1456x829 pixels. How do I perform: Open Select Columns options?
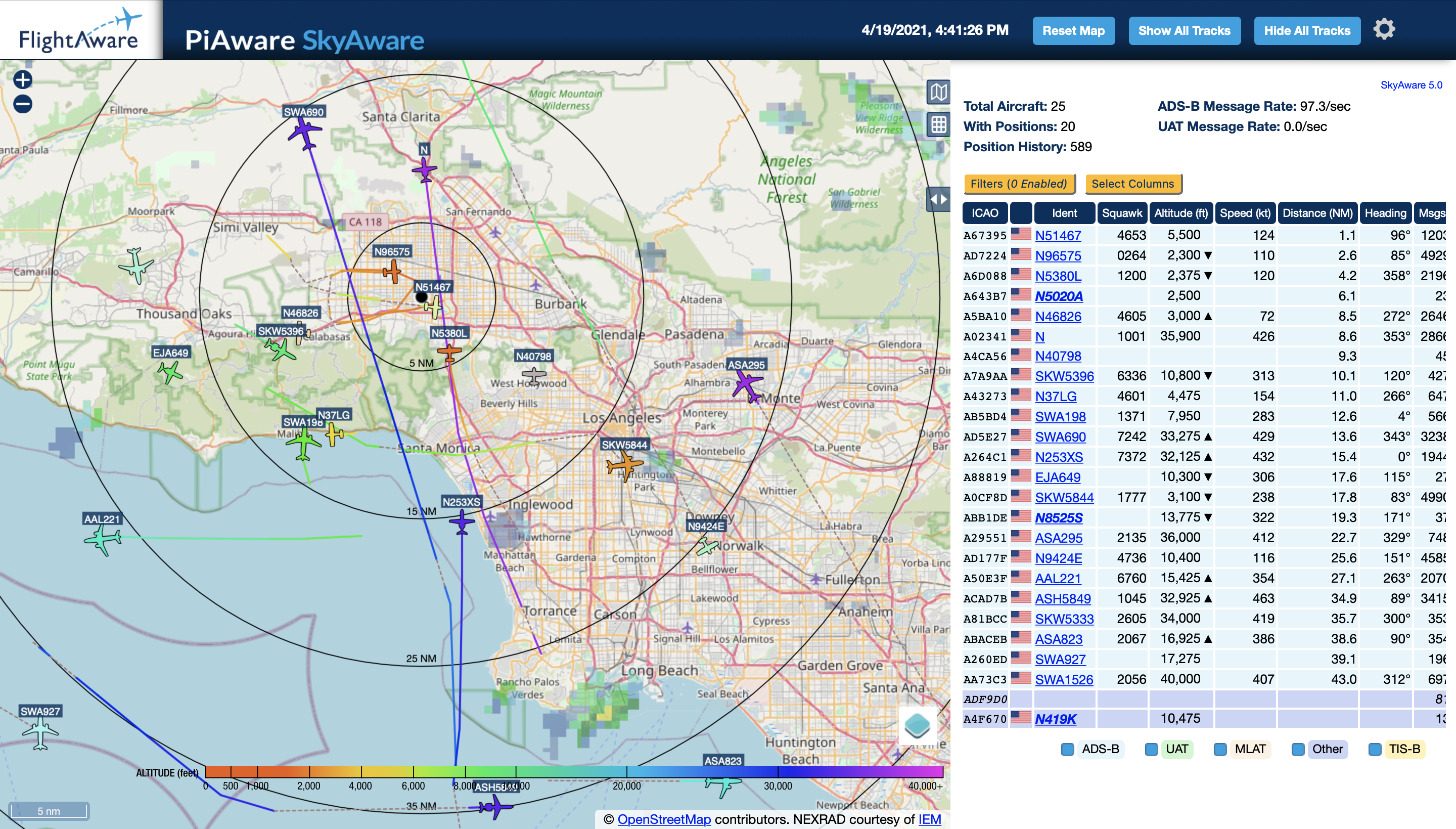coord(1133,184)
